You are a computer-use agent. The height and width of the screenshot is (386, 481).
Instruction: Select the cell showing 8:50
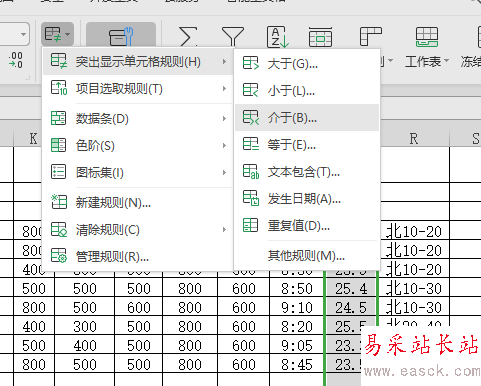pyautogui.click(x=297, y=288)
